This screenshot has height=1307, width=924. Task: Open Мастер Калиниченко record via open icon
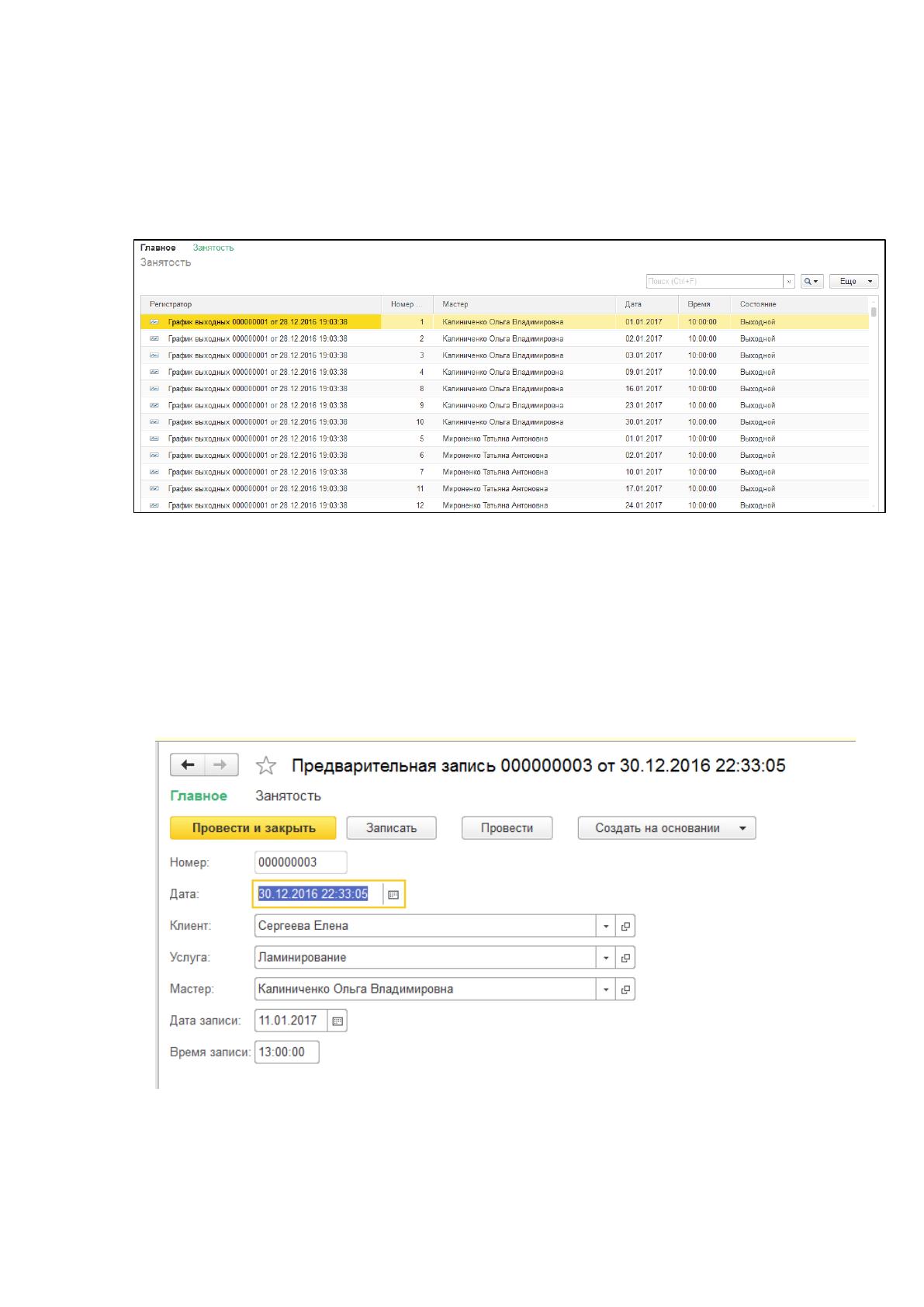coord(625,990)
